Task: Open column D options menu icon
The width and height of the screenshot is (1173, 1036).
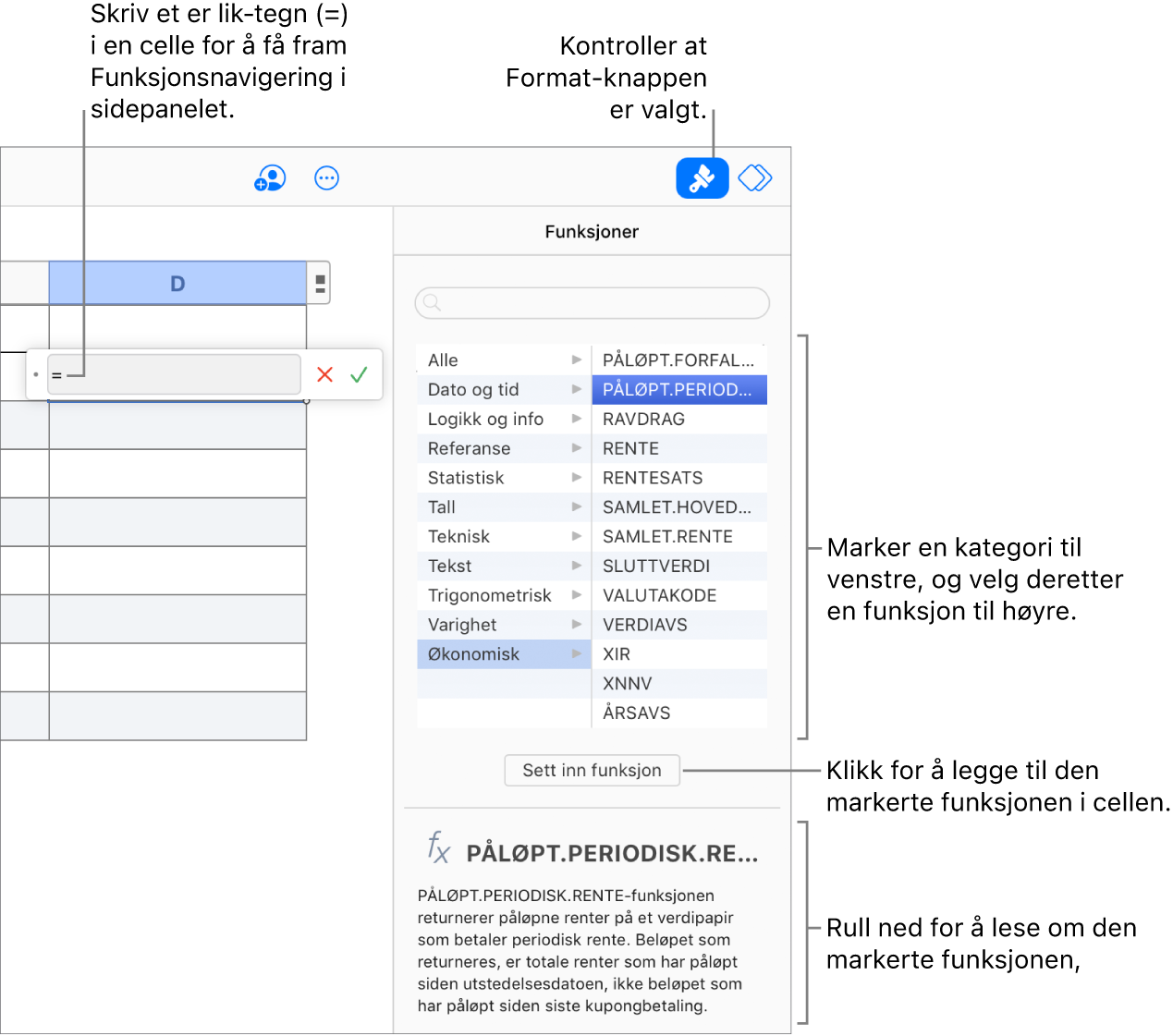Action: click(x=318, y=283)
